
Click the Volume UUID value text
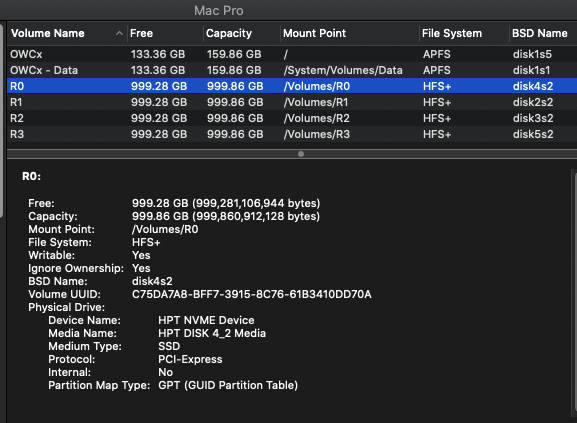(252, 294)
